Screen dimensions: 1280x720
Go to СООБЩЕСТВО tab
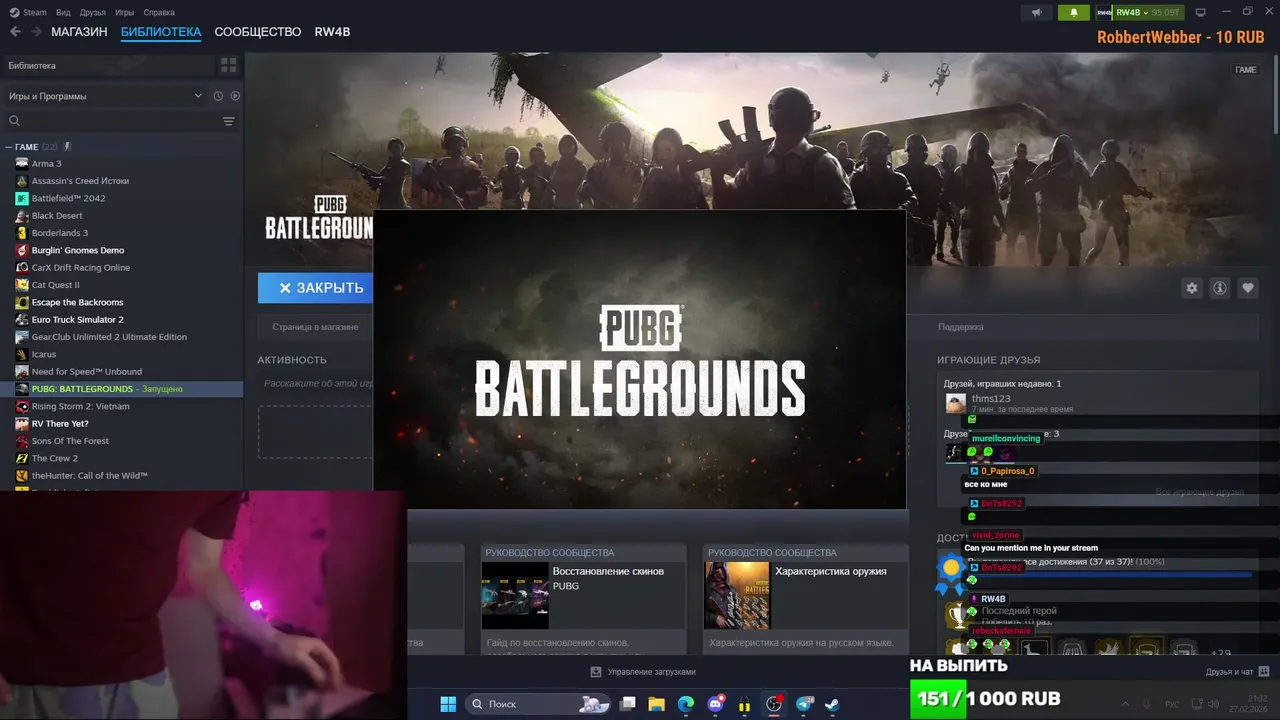click(258, 32)
